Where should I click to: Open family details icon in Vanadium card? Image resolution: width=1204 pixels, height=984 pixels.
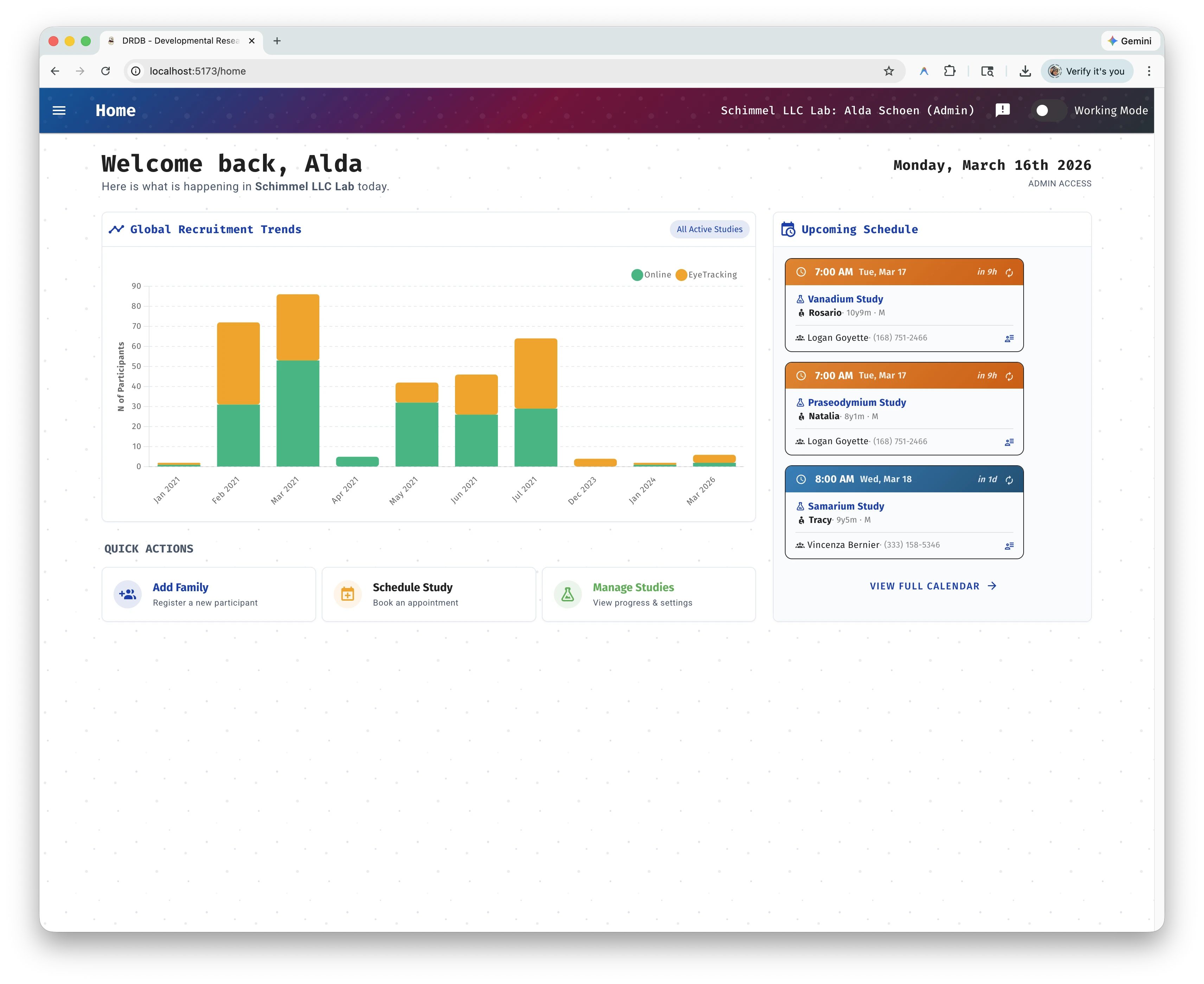[x=1009, y=338]
